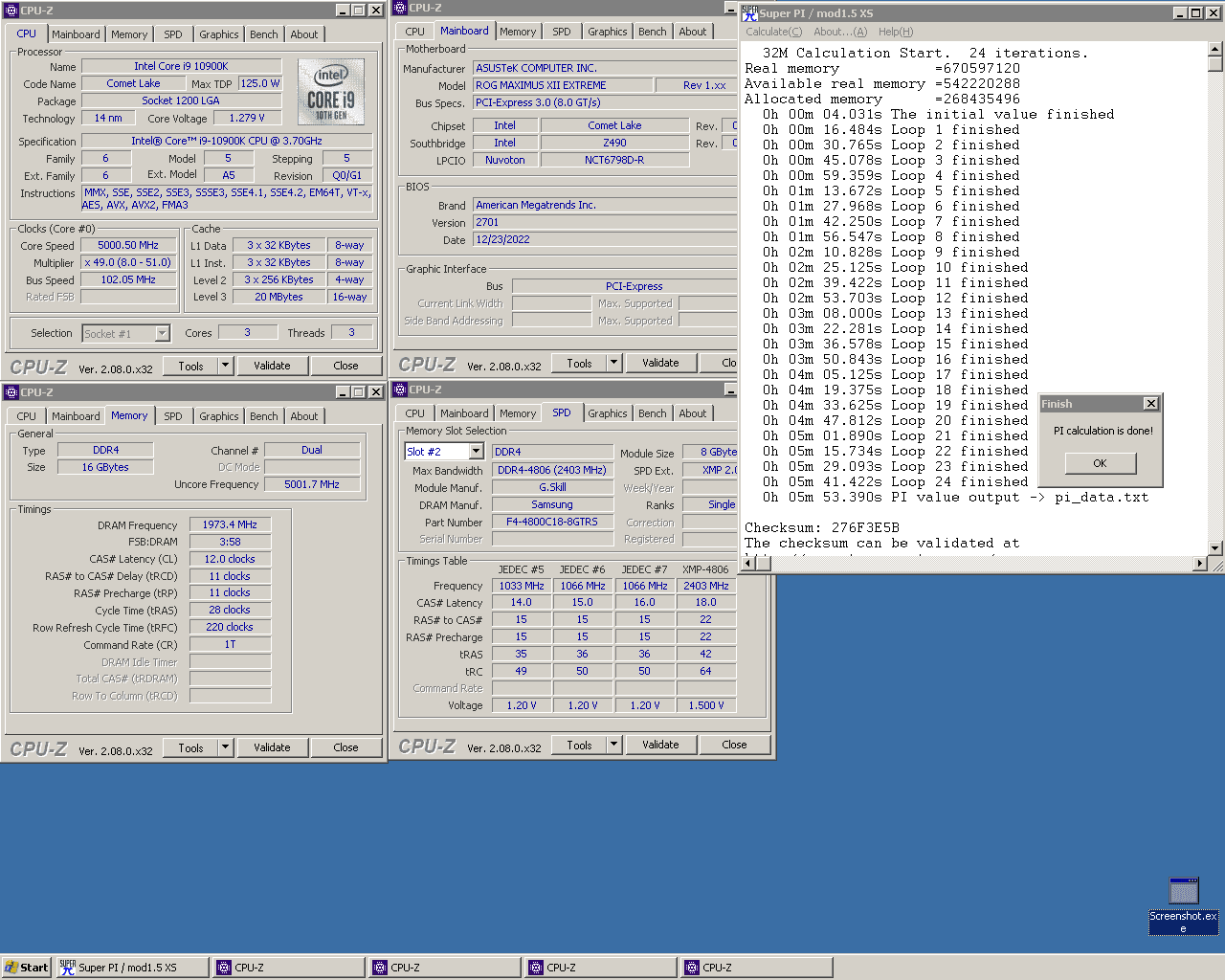The width and height of the screenshot is (1225, 980).
Task: Click the Core Voltage 1.279 V value
Action: tap(246, 118)
